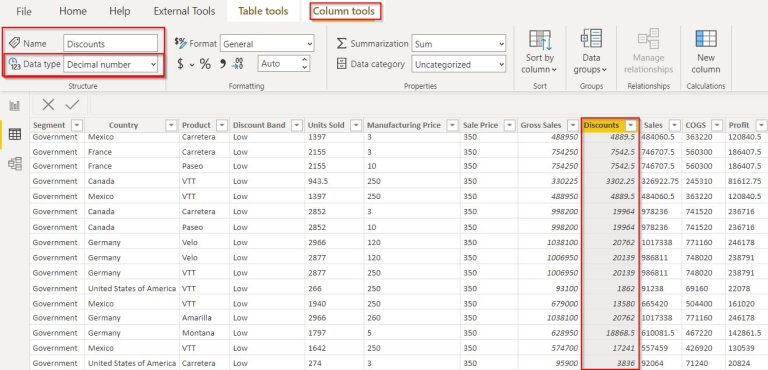Expand the Summarization Sum dropdown

(458, 44)
